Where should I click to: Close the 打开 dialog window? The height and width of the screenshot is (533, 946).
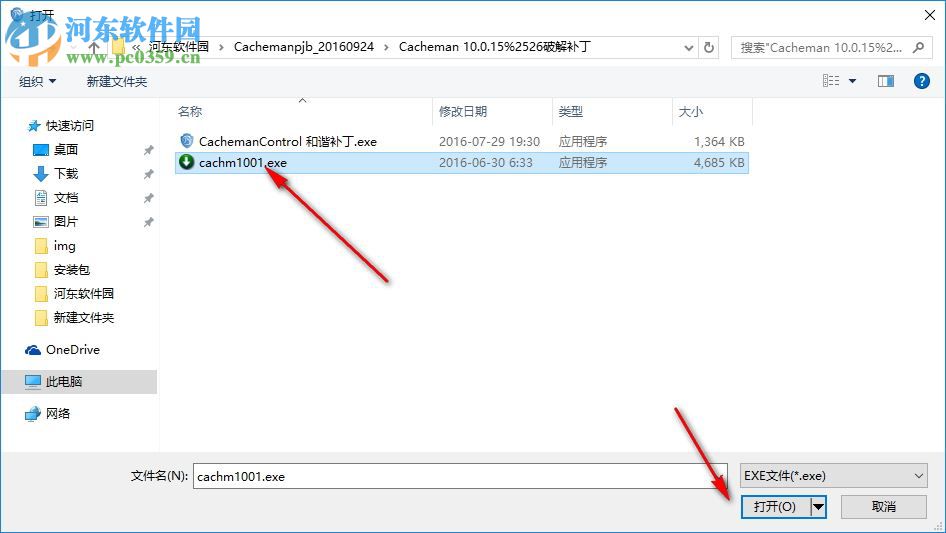click(930, 15)
